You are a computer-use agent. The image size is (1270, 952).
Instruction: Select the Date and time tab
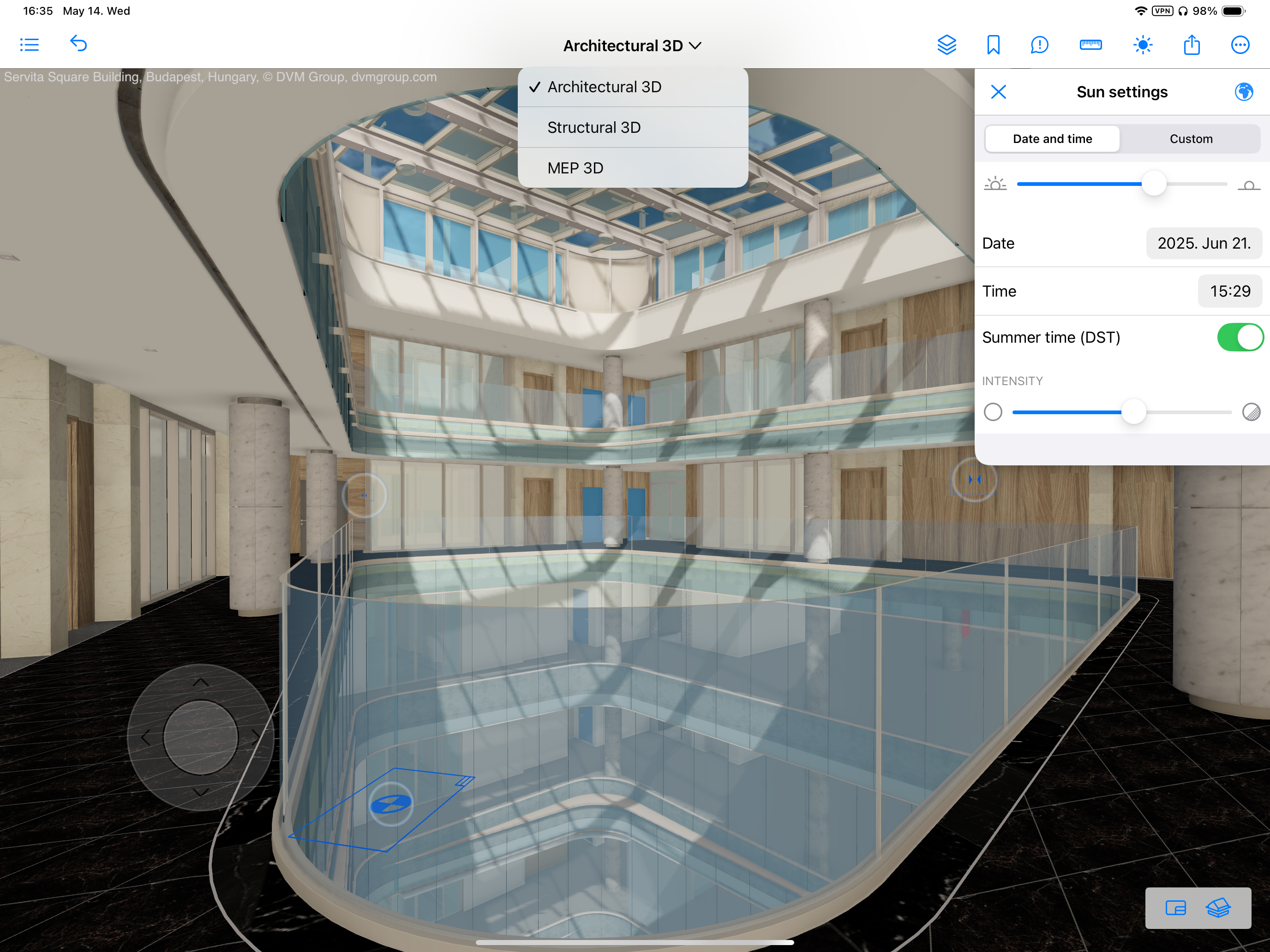point(1052,139)
